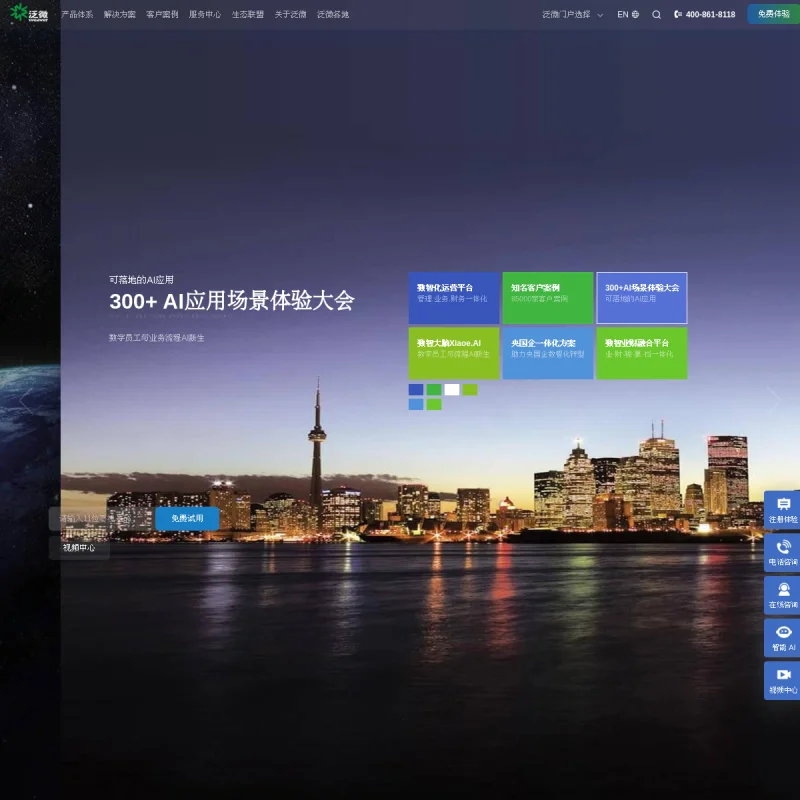This screenshot has height=800, width=800.
Task: Select 数智业财融合平台 tile
Action: coord(642,353)
